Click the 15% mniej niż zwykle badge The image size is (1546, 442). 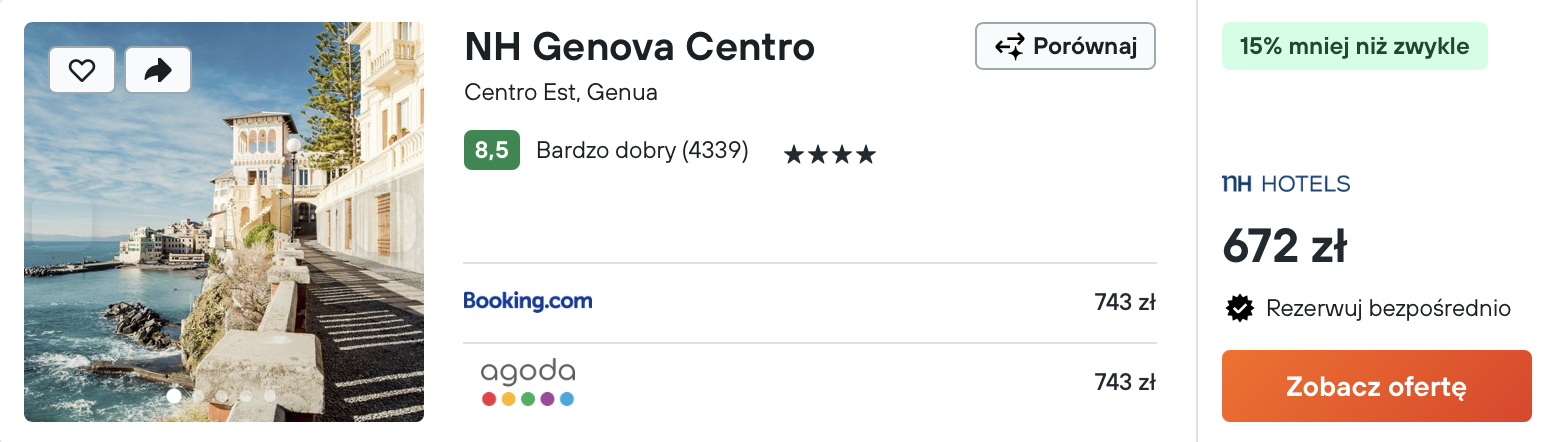(1354, 46)
